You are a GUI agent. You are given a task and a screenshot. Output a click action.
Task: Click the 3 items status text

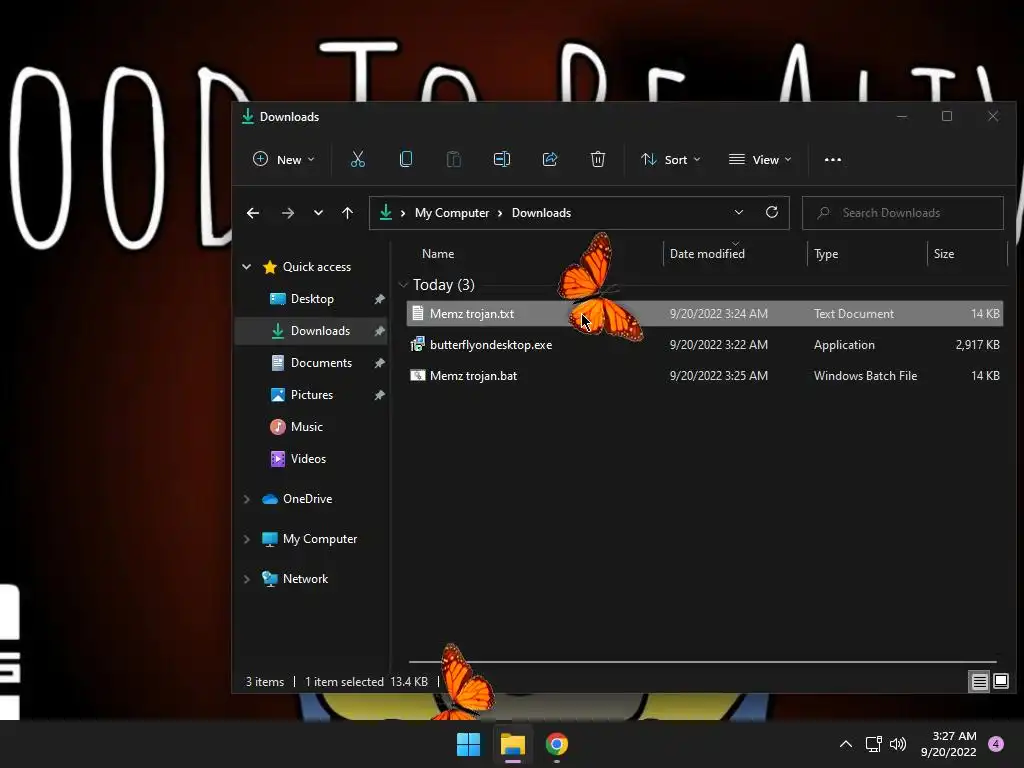pos(264,682)
